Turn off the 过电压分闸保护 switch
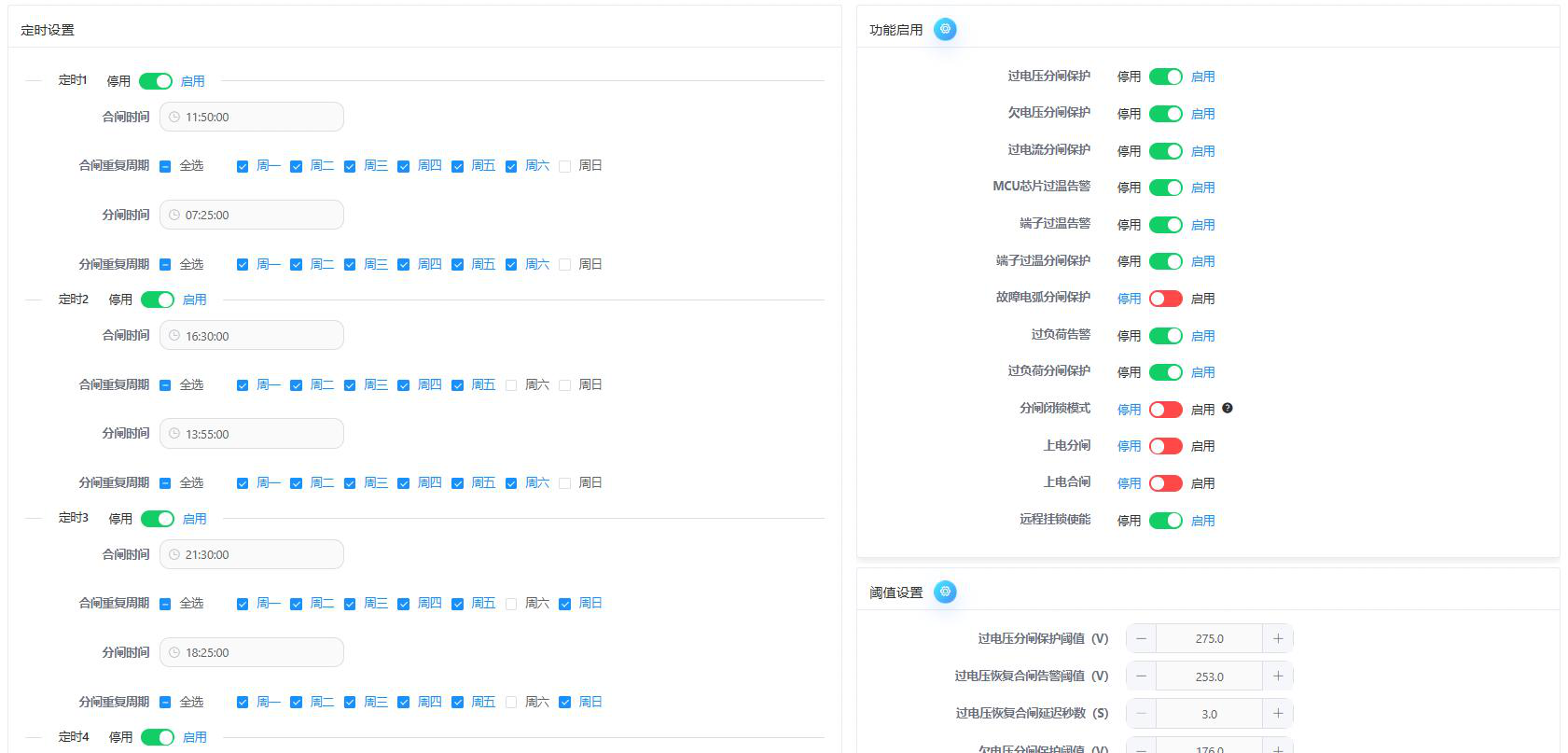 click(1166, 77)
